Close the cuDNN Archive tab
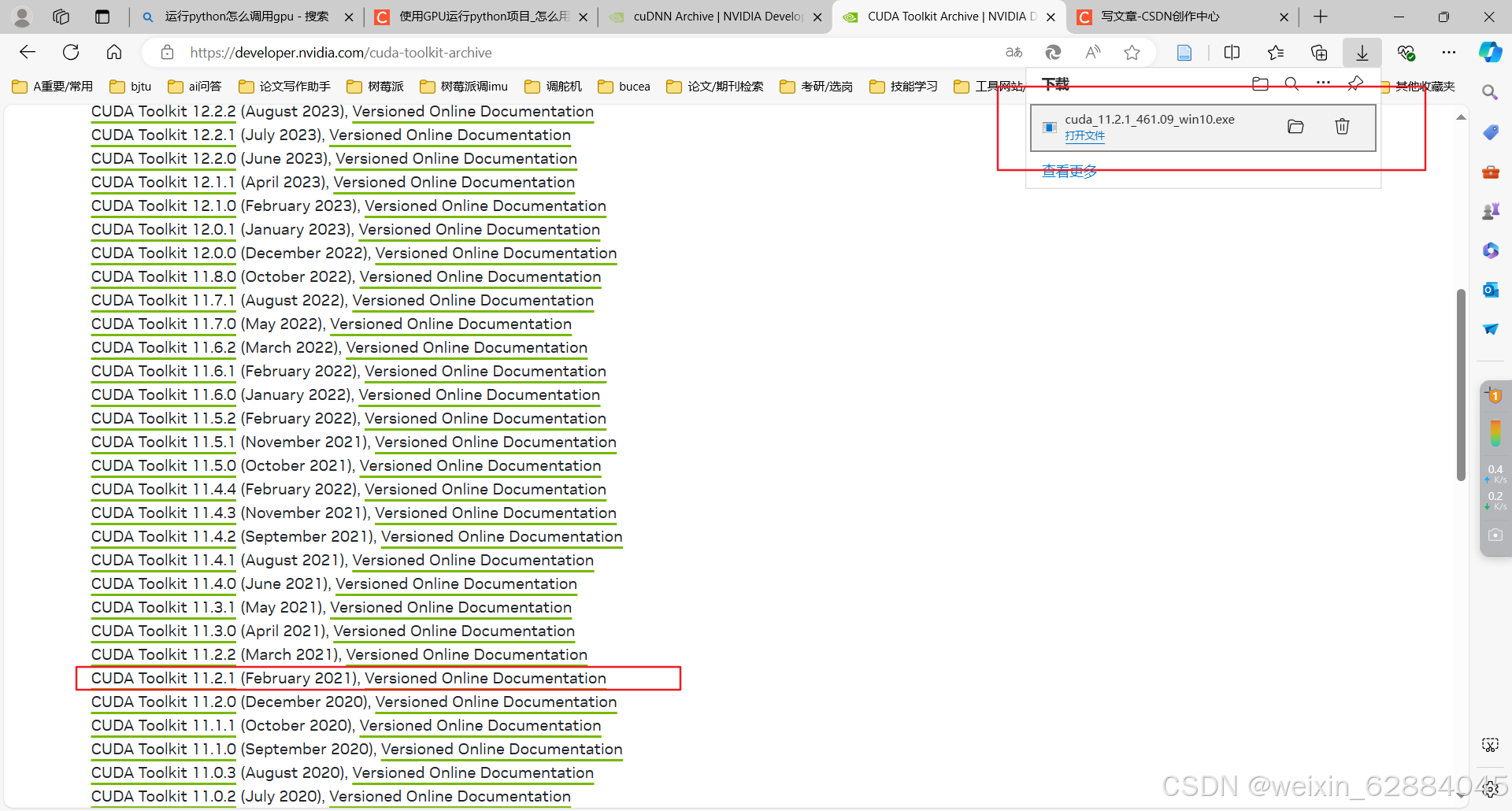The image size is (1512, 811). click(x=817, y=17)
